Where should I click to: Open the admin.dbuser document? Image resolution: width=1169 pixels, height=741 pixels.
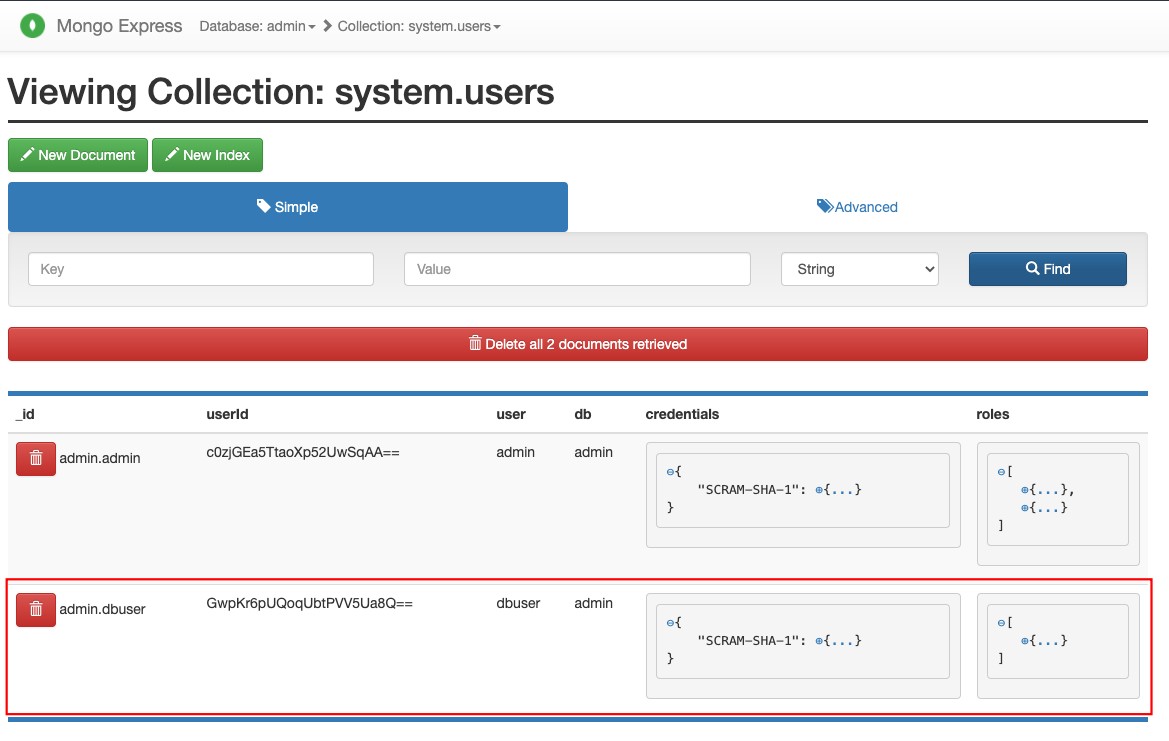click(x=103, y=609)
